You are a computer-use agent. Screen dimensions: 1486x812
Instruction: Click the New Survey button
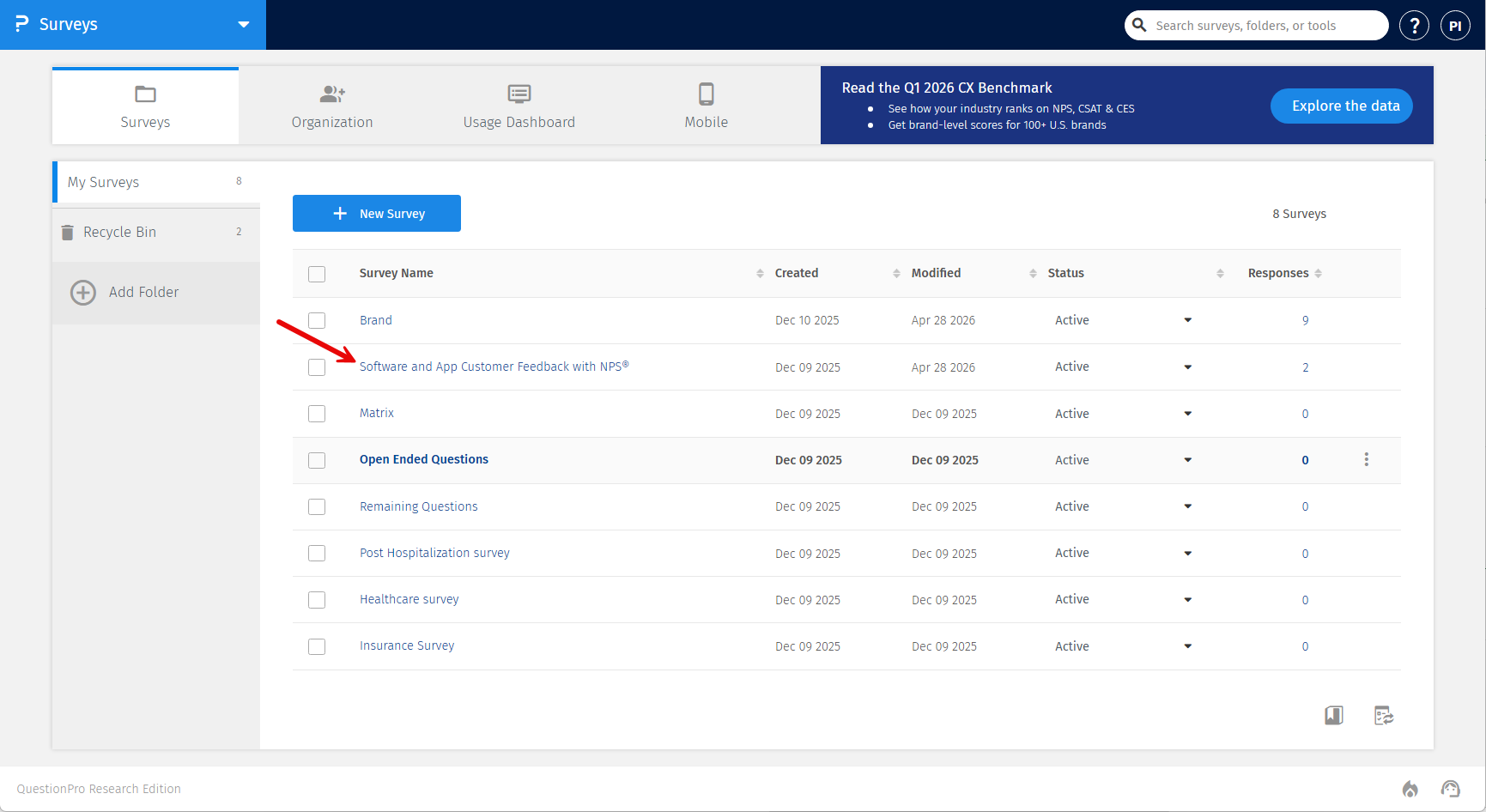pyautogui.click(x=377, y=213)
